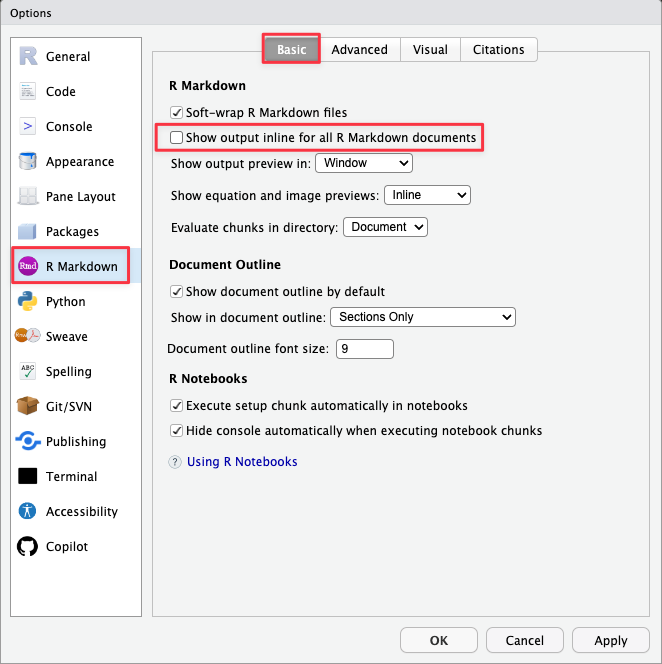Select Code label in sidebar
This screenshot has width=662, height=664.
click(x=61, y=91)
